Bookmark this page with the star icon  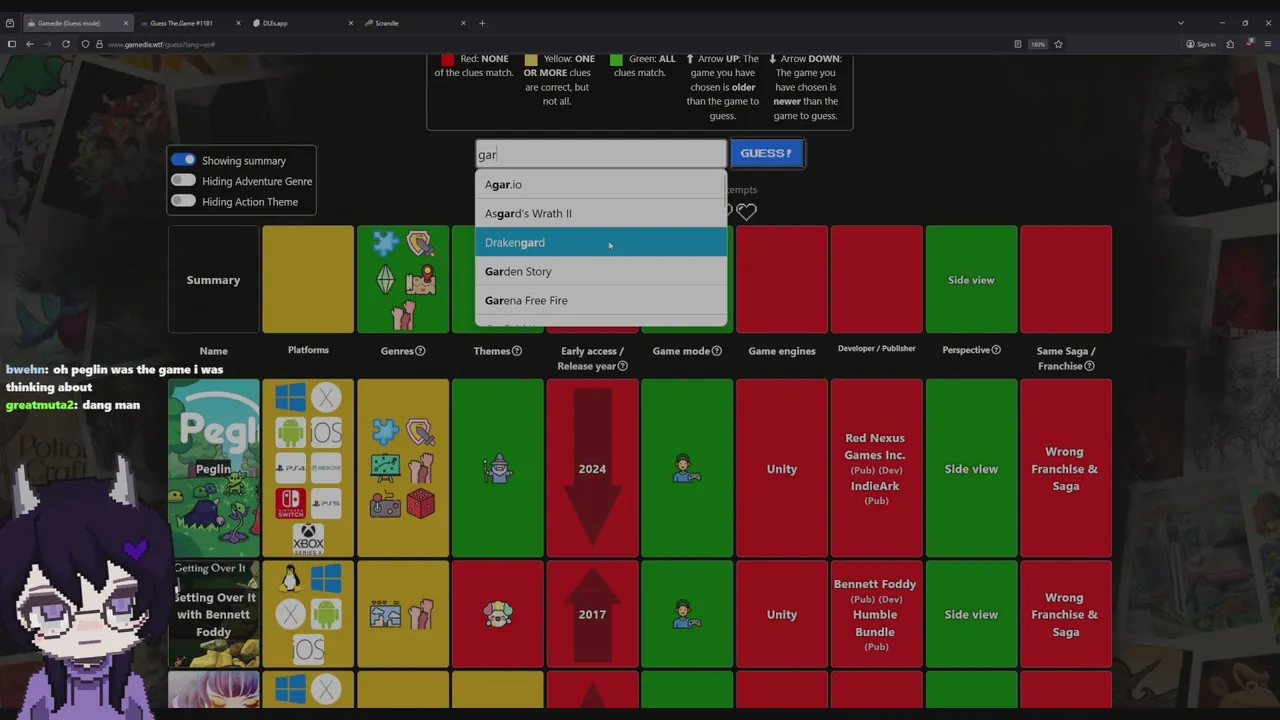1058,44
